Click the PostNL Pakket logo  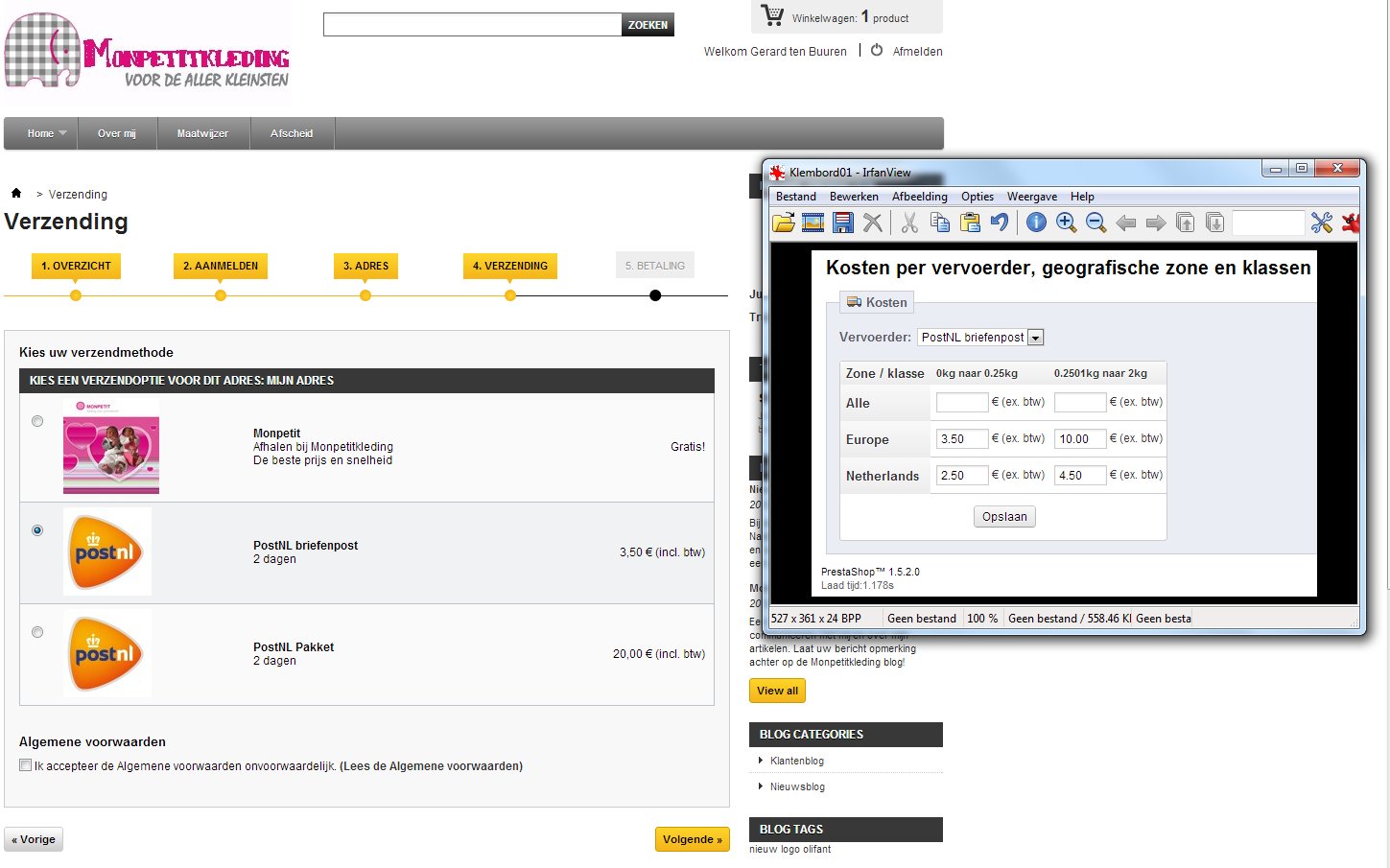(107, 653)
